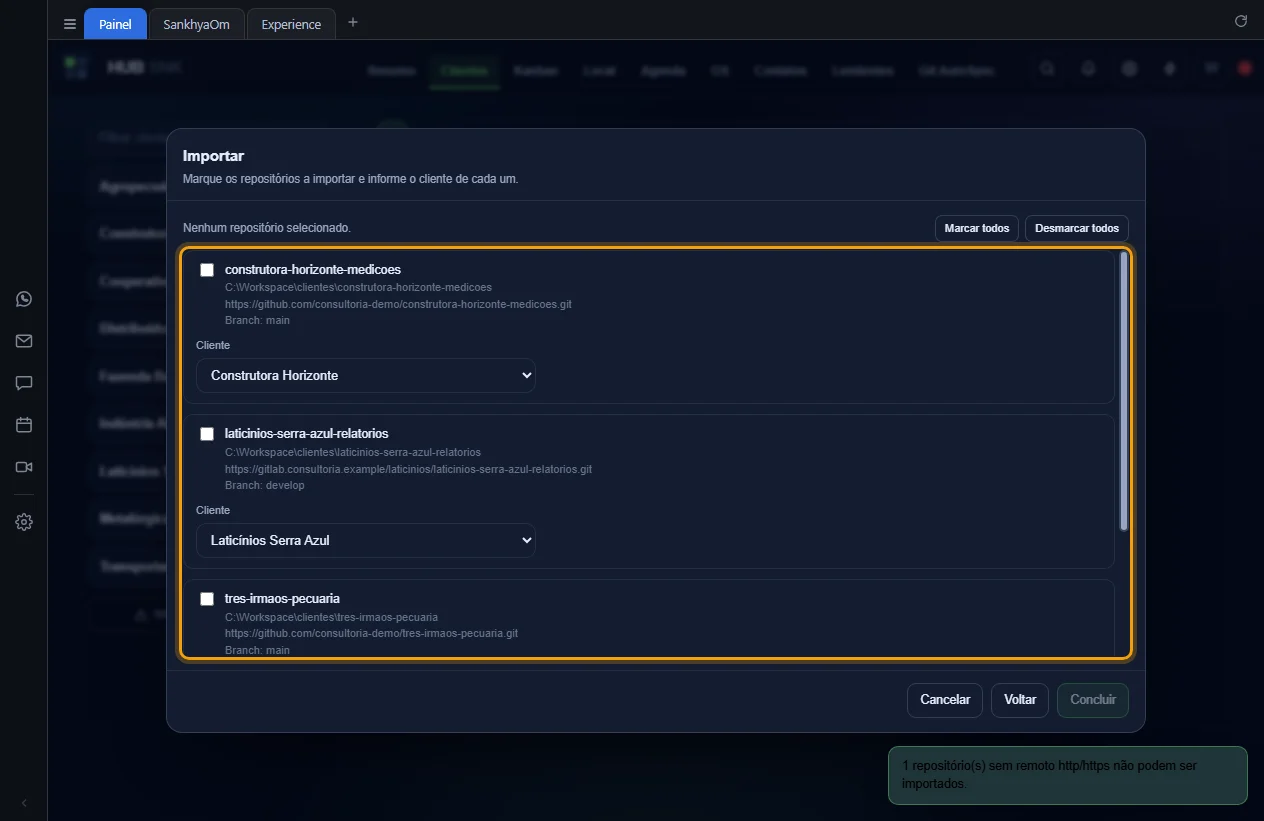
Task: Click the 'Branch: develop' text
Action: [265, 486]
